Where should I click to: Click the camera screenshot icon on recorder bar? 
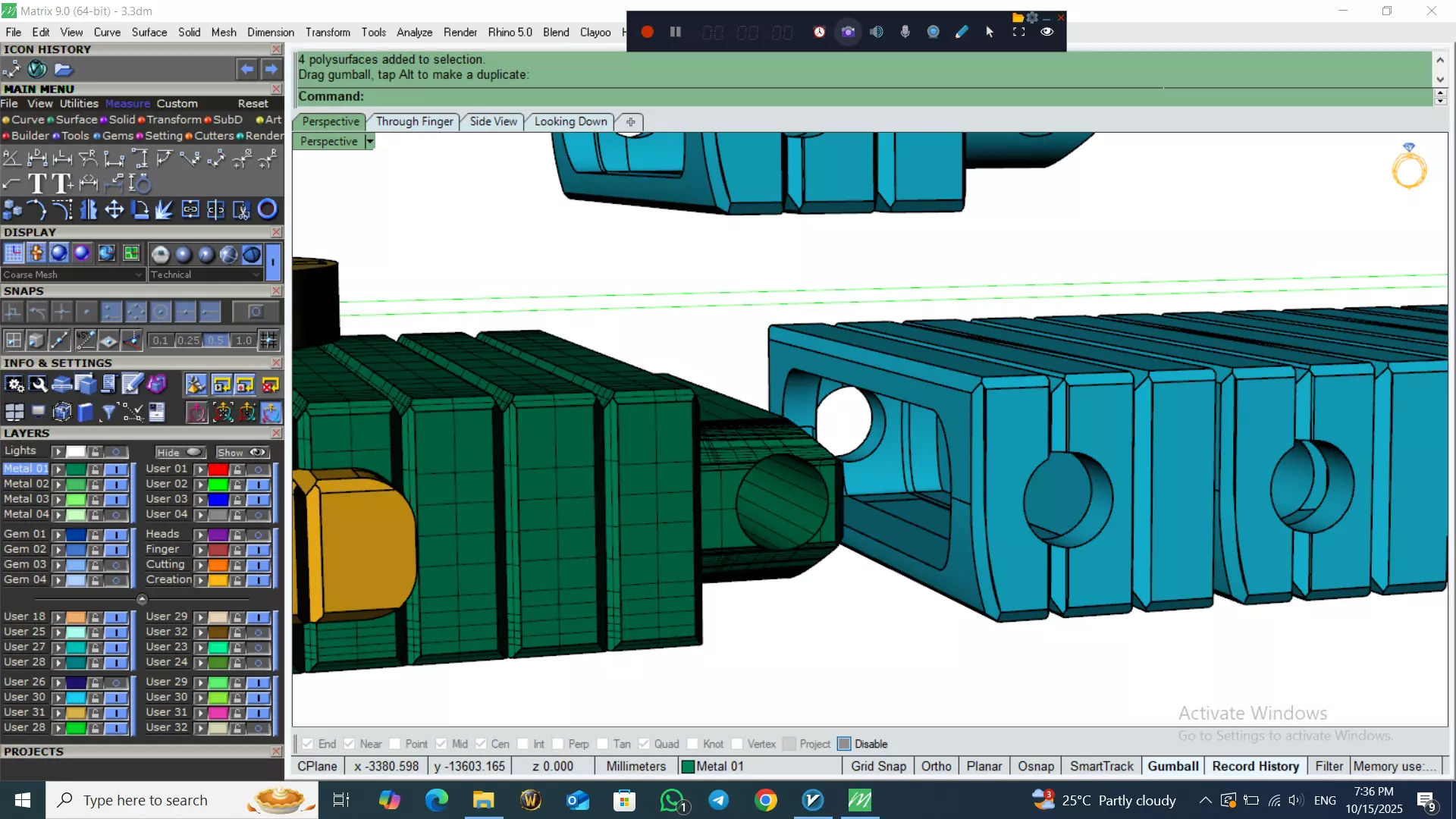coord(848,32)
